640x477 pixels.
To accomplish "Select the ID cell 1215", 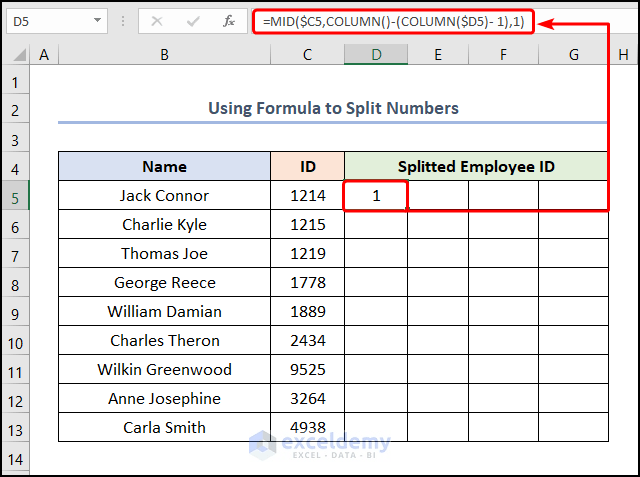I will [307, 224].
